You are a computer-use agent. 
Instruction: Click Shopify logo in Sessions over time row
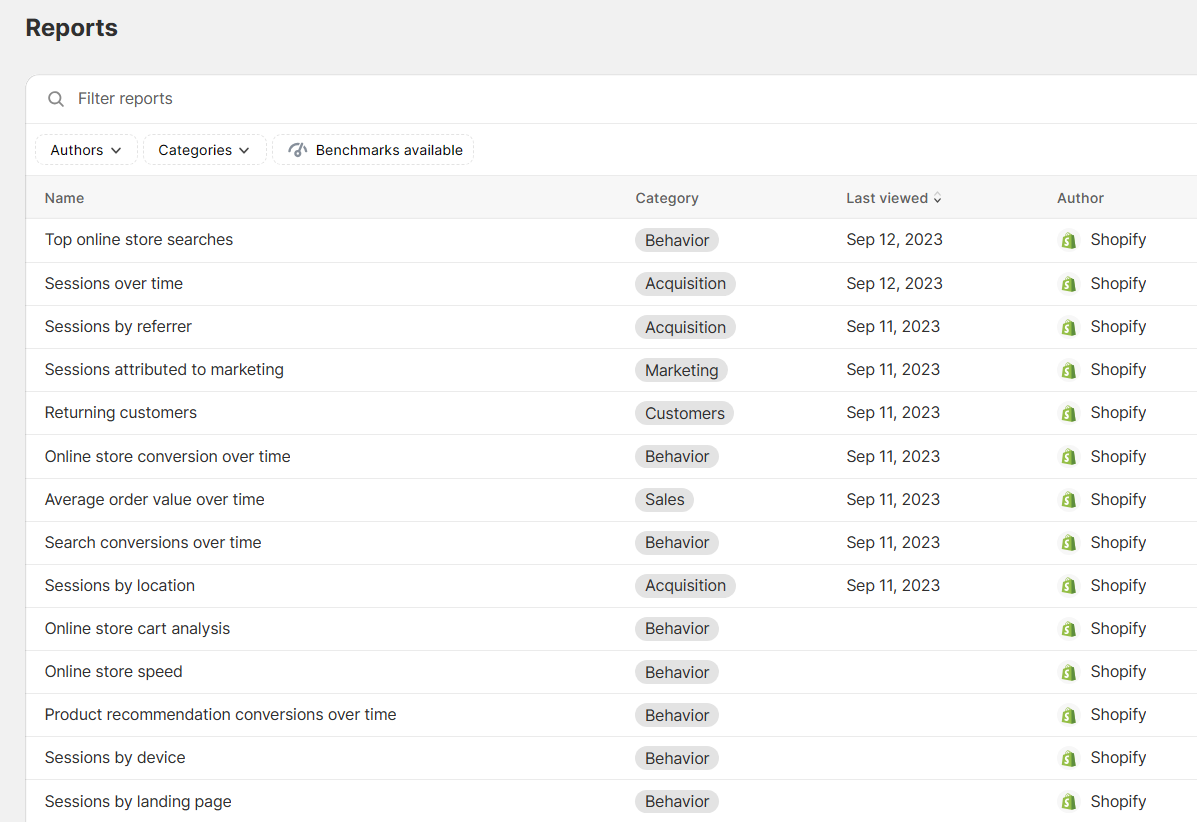tap(1069, 284)
